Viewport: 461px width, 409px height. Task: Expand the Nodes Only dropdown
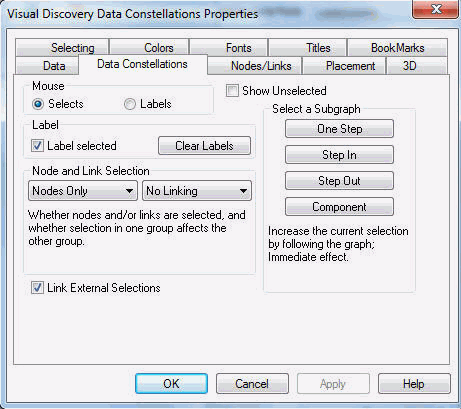coord(83,191)
